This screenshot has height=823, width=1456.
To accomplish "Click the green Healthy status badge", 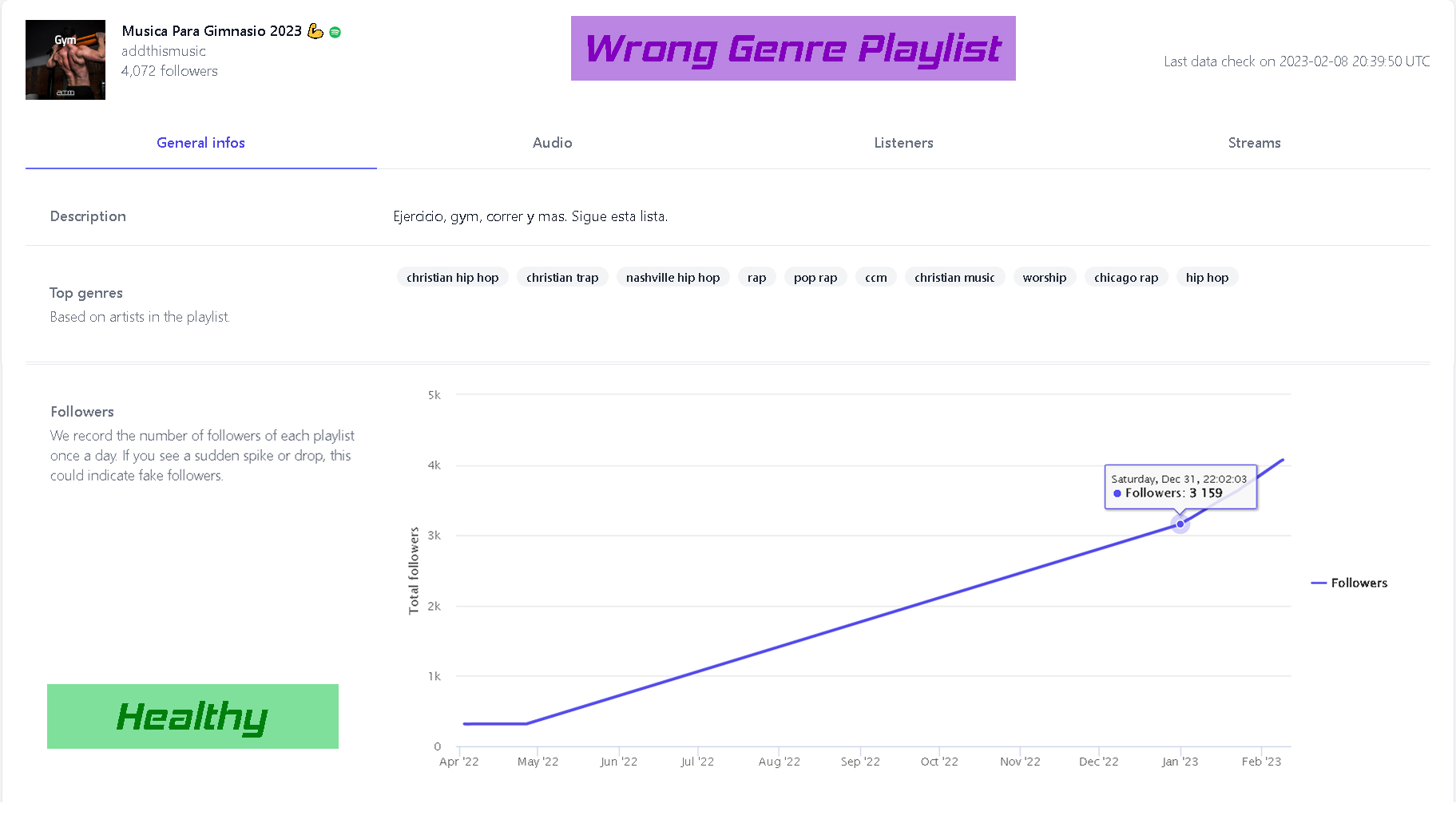I will point(192,716).
